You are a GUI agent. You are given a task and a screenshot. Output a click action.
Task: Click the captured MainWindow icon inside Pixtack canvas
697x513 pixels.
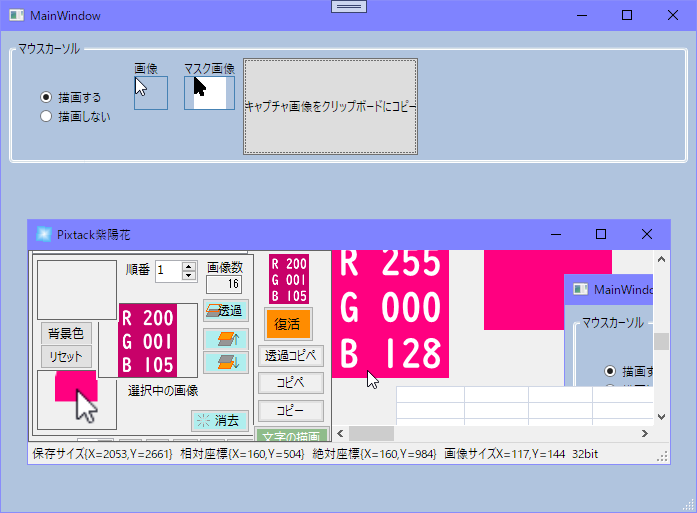(x=581, y=289)
